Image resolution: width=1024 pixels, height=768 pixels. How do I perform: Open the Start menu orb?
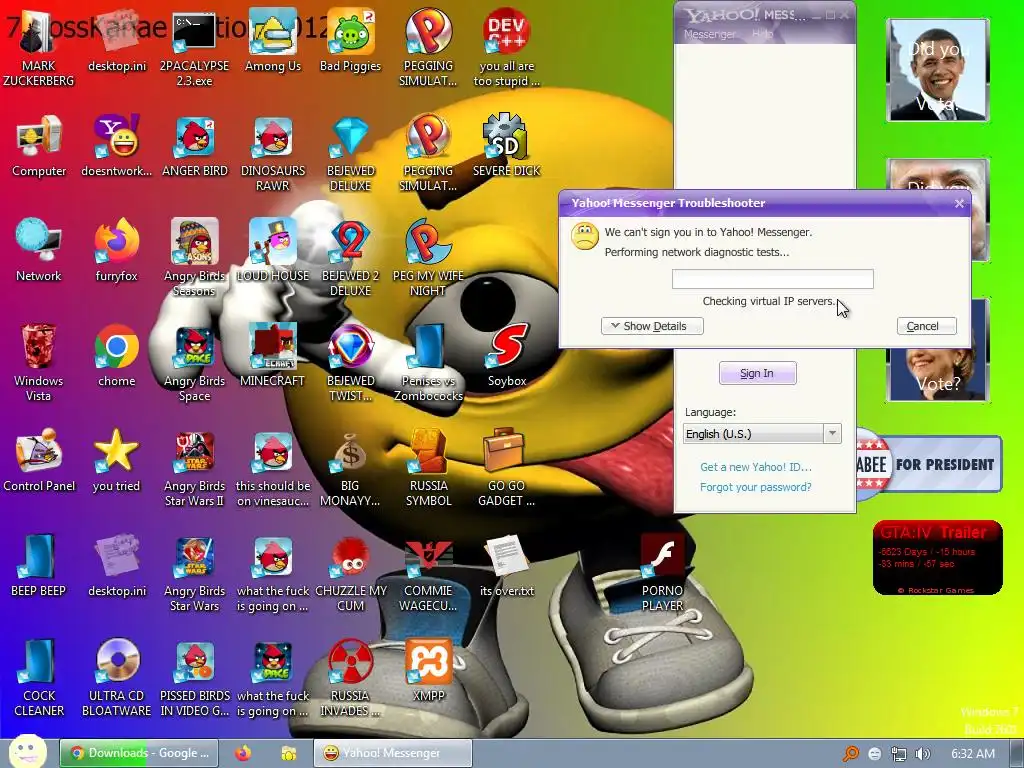coord(27,752)
